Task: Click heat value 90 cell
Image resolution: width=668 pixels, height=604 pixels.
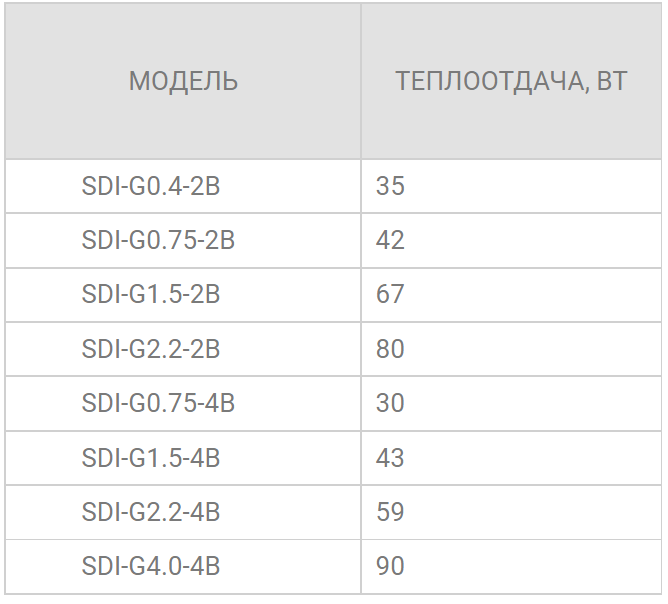Action: 390,566
